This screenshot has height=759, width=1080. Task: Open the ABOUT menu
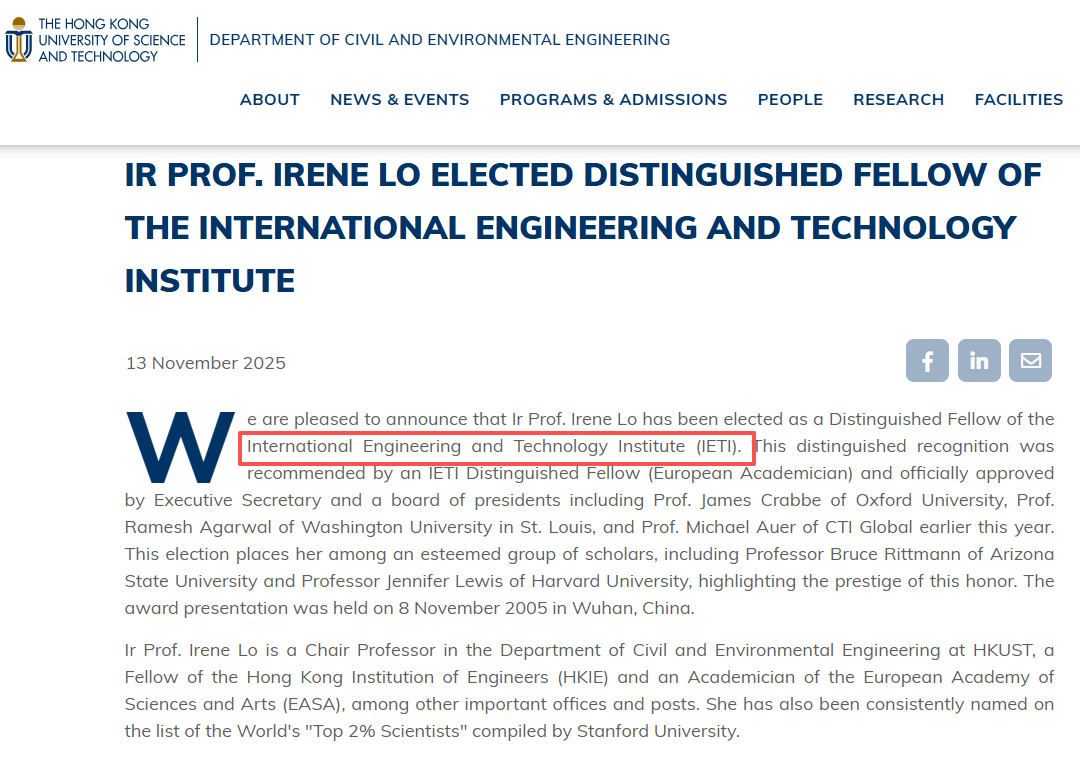(x=270, y=100)
